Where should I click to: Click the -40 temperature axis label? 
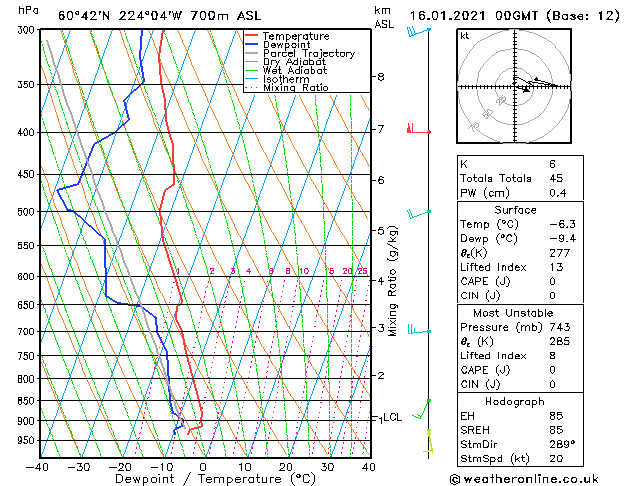[x=37, y=467]
